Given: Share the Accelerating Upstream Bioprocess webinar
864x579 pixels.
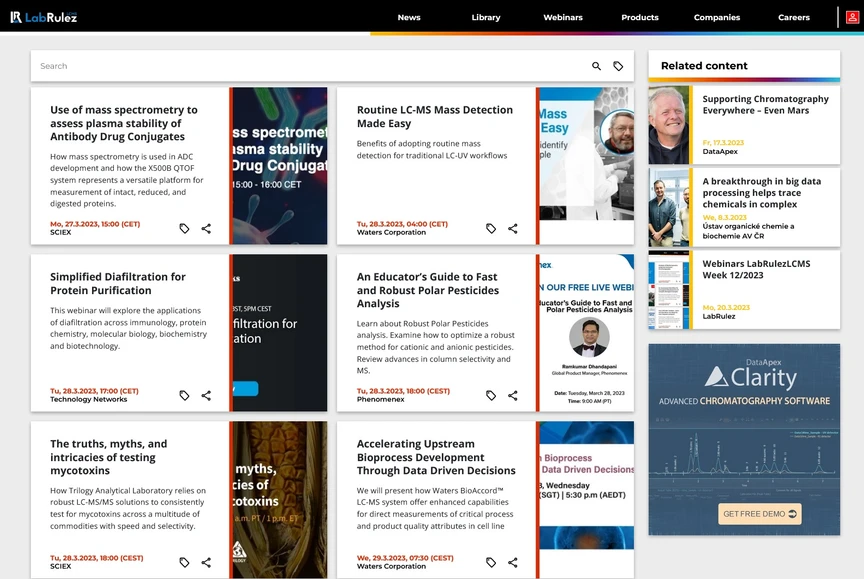Looking at the screenshot, I should (513, 562).
